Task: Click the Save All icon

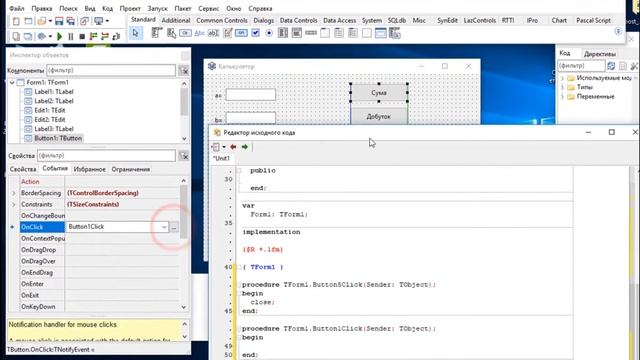Action: pyautogui.click(x=71, y=21)
